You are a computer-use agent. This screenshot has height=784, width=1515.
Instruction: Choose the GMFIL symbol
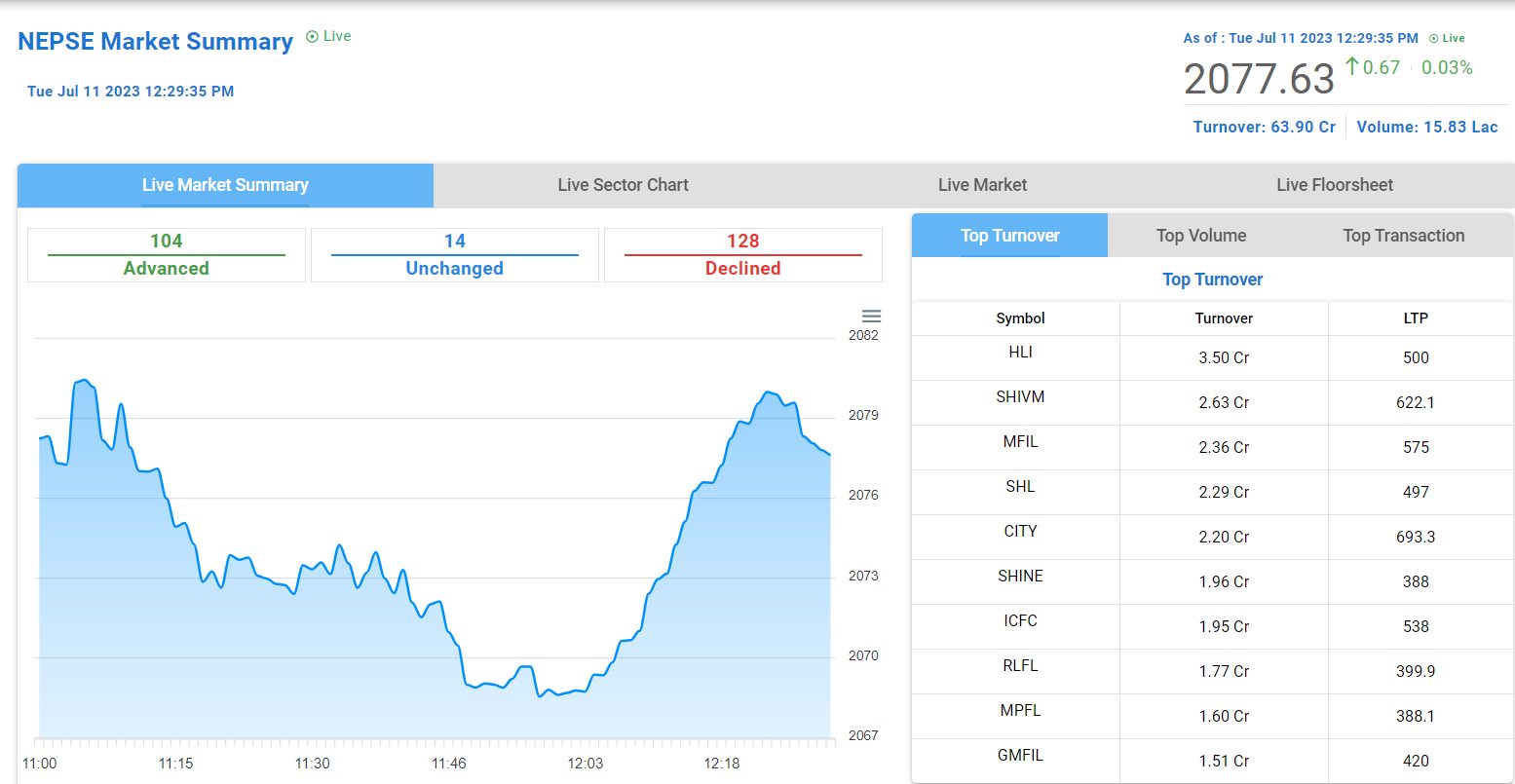pyautogui.click(x=1020, y=756)
